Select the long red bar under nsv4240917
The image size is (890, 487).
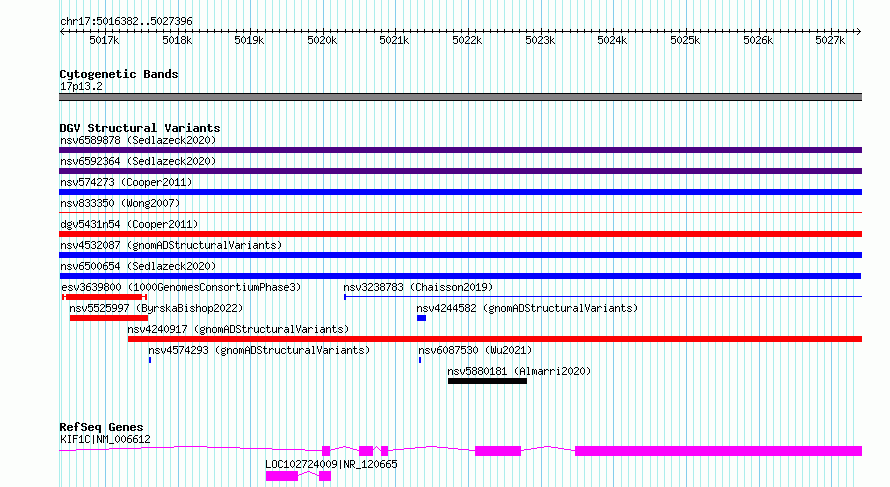tap(495, 339)
